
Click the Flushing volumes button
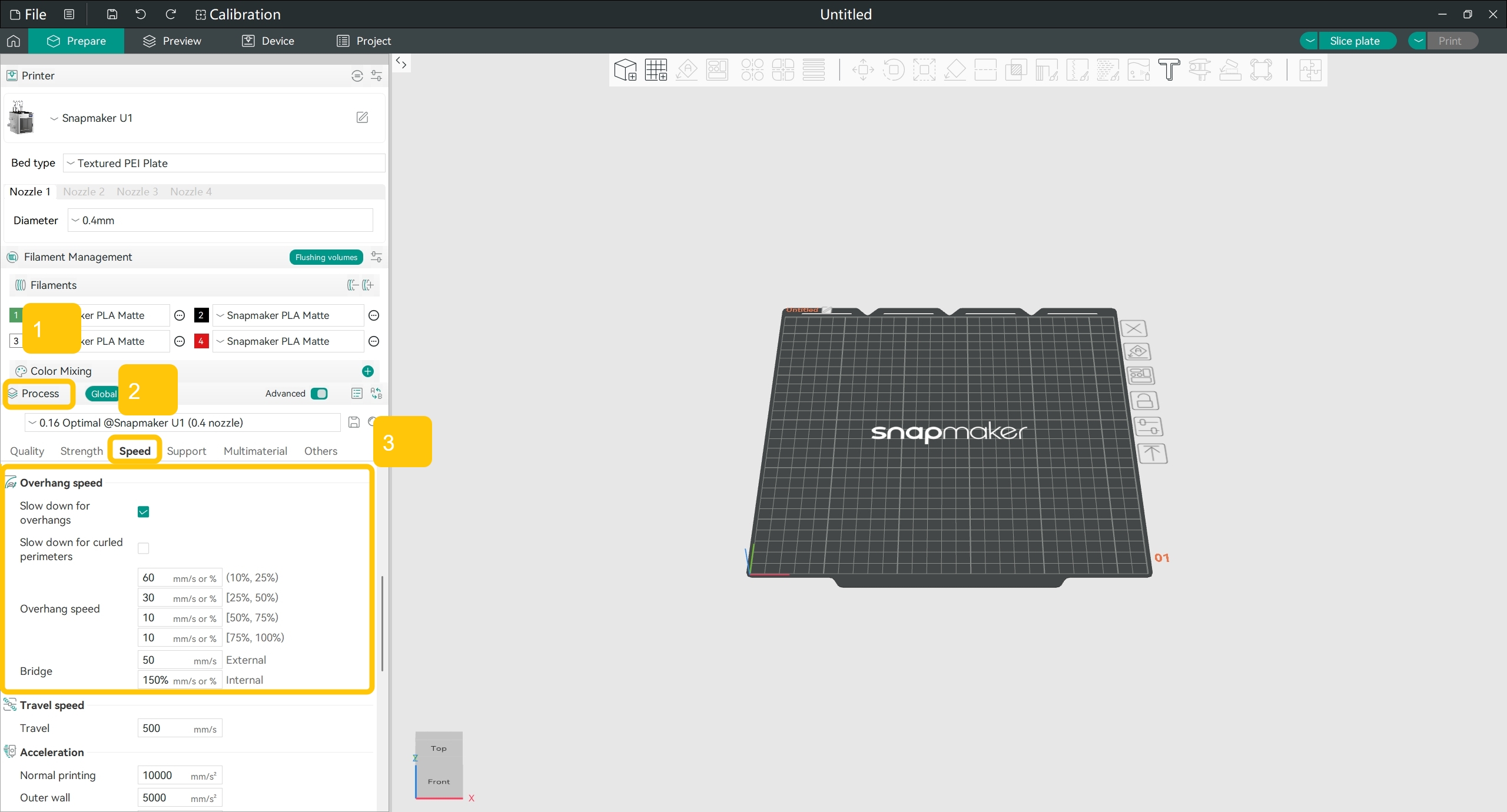point(326,257)
